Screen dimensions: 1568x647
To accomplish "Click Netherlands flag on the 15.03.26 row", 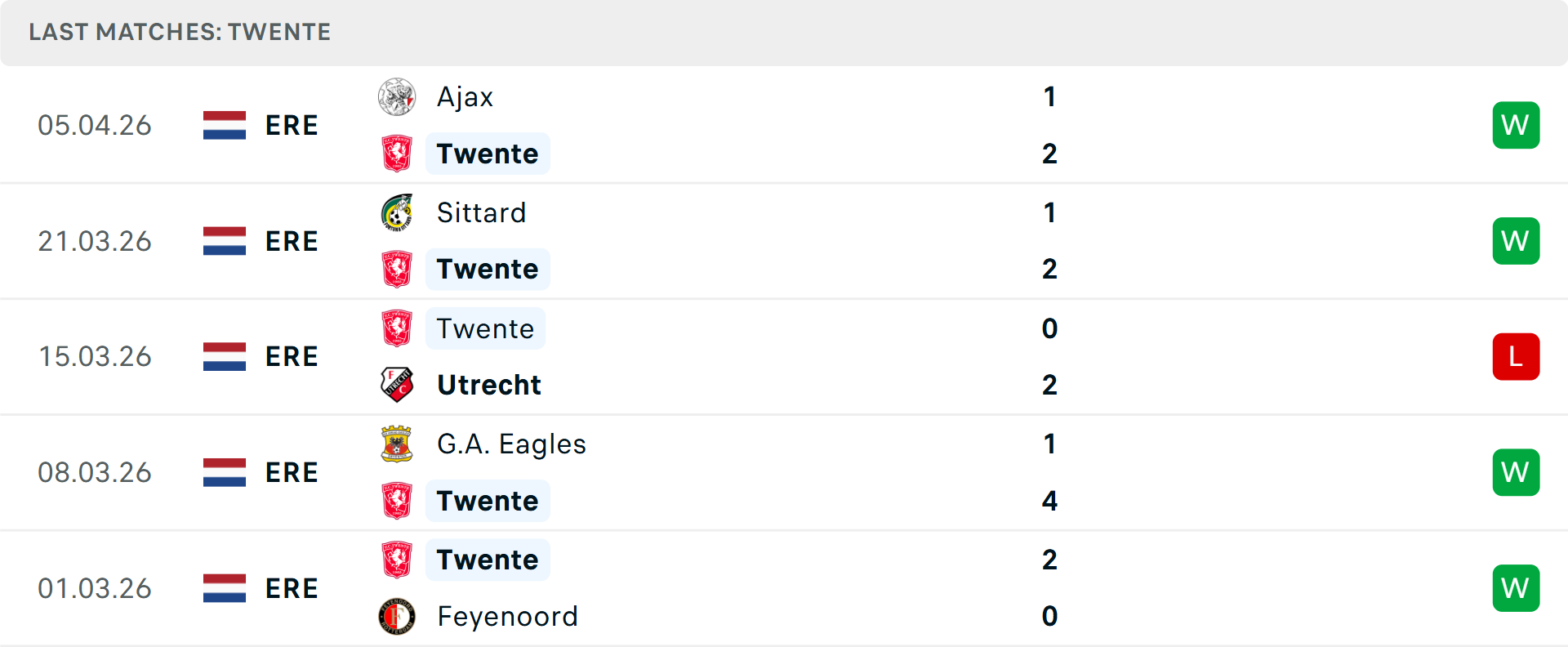I will coord(225,357).
